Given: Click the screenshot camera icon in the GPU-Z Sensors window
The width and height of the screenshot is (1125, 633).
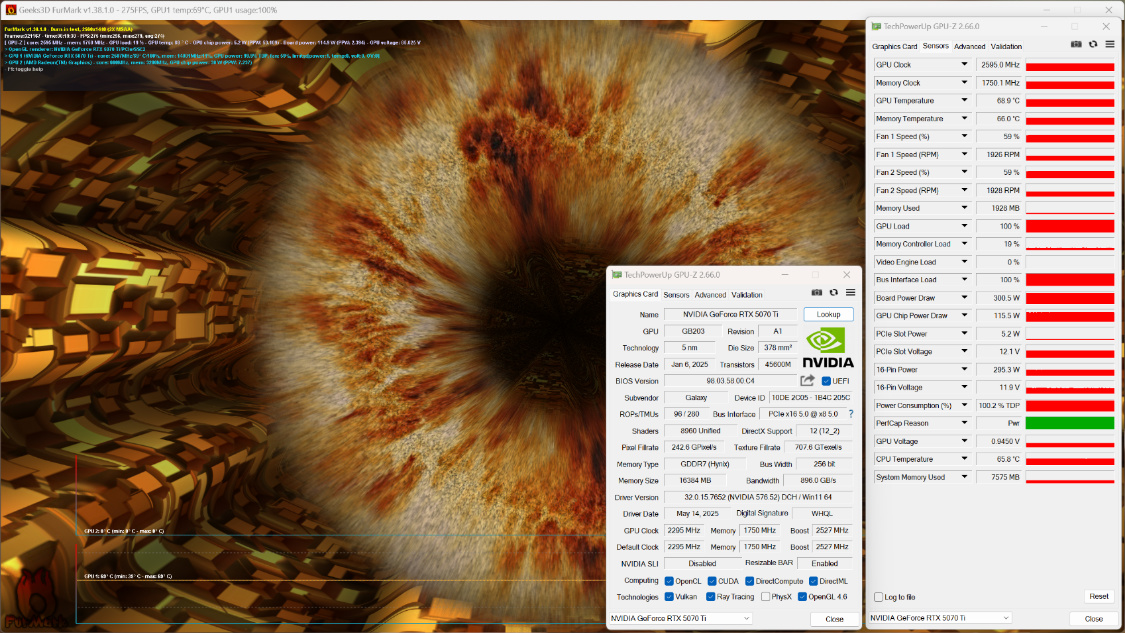Looking at the screenshot, I should pos(1076,44).
